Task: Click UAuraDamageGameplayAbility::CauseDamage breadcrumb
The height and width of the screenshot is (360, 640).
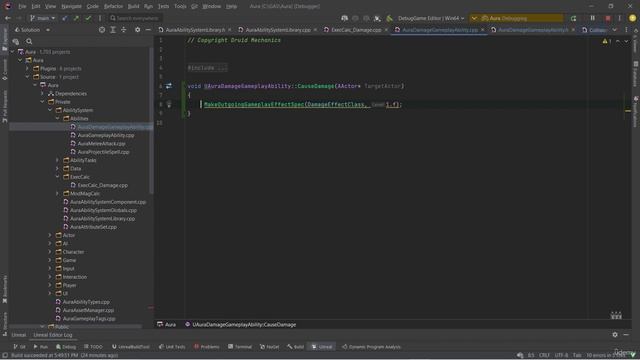Action: pos(240,324)
